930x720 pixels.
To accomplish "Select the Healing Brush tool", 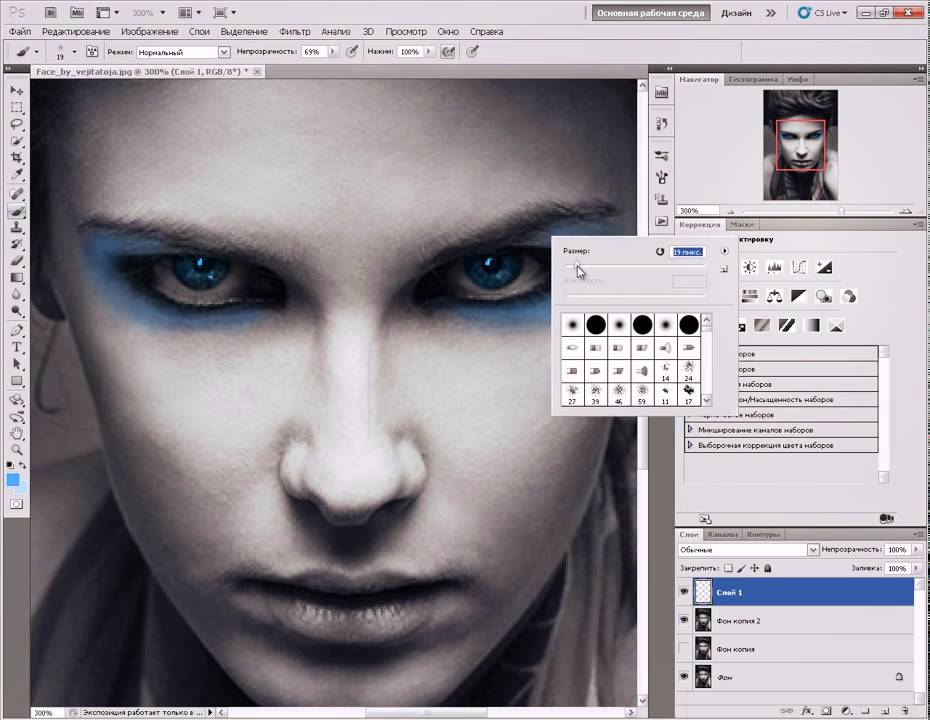I will (x=17, y=193).
